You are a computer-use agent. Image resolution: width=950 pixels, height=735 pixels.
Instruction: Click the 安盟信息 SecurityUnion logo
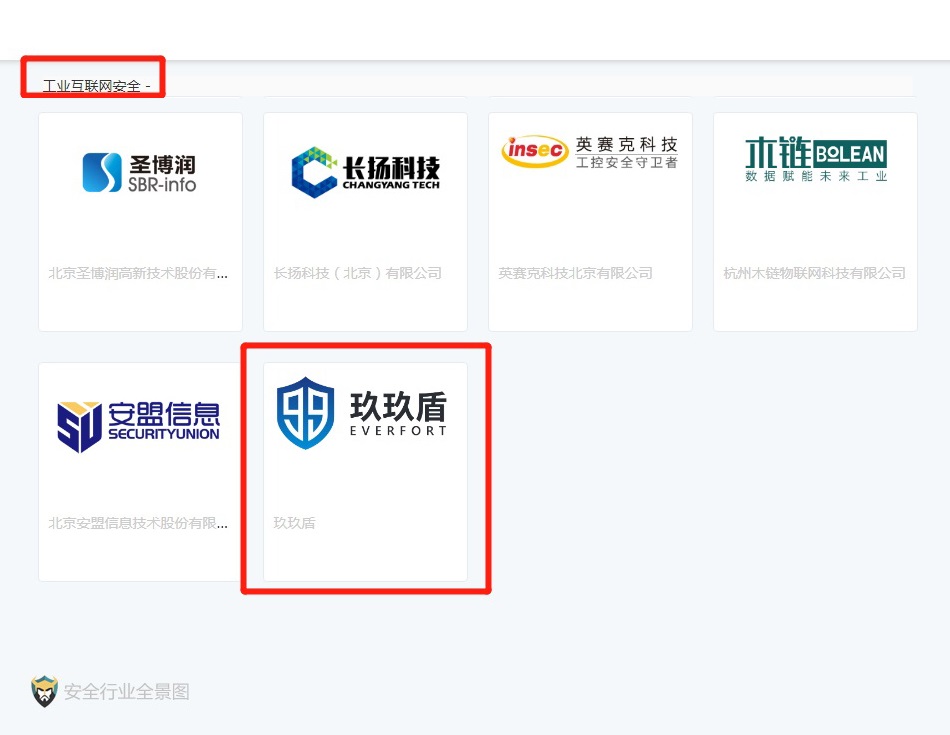click(139, 426)
